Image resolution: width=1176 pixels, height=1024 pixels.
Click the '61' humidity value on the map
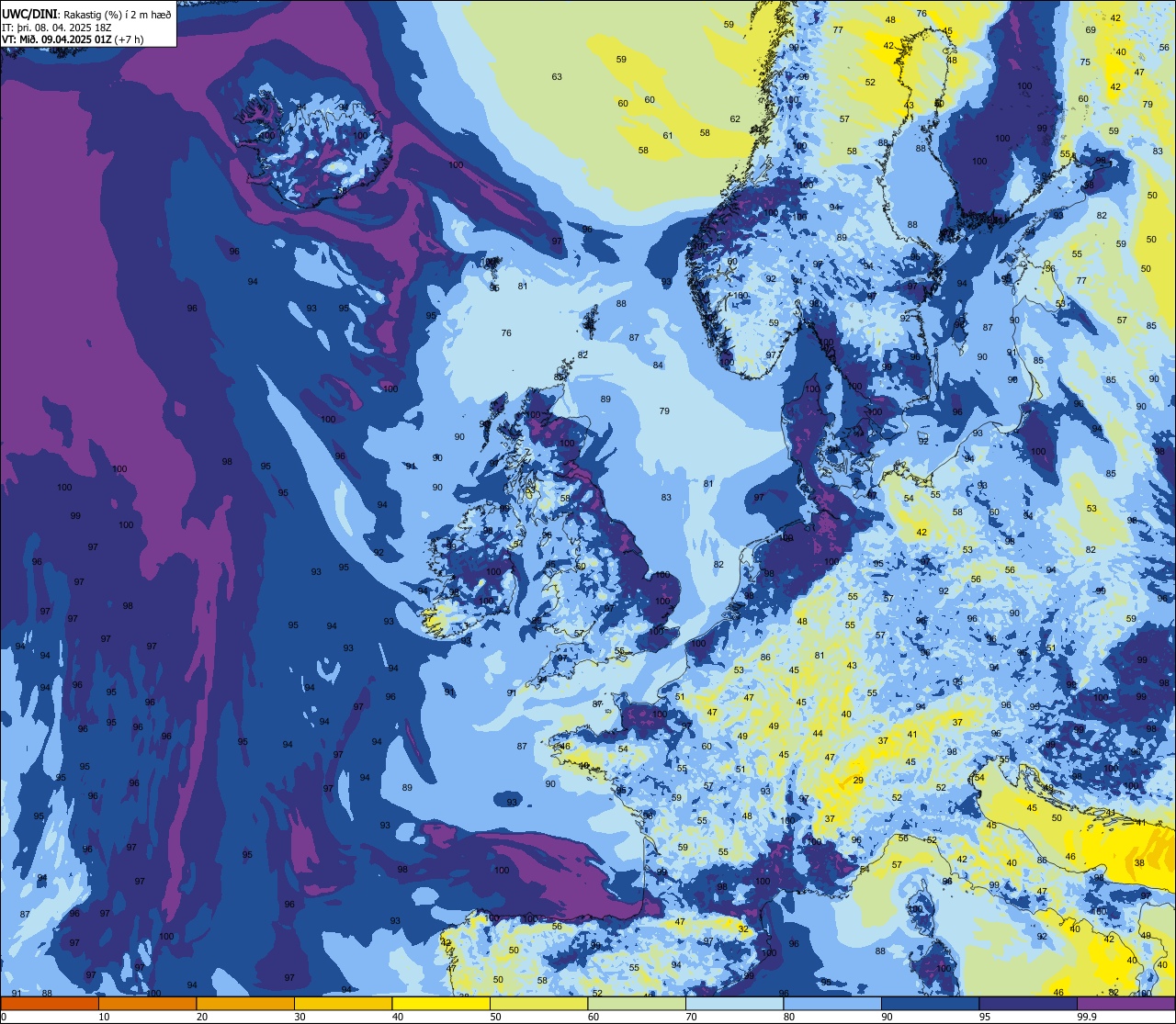[x=668, y=136]
